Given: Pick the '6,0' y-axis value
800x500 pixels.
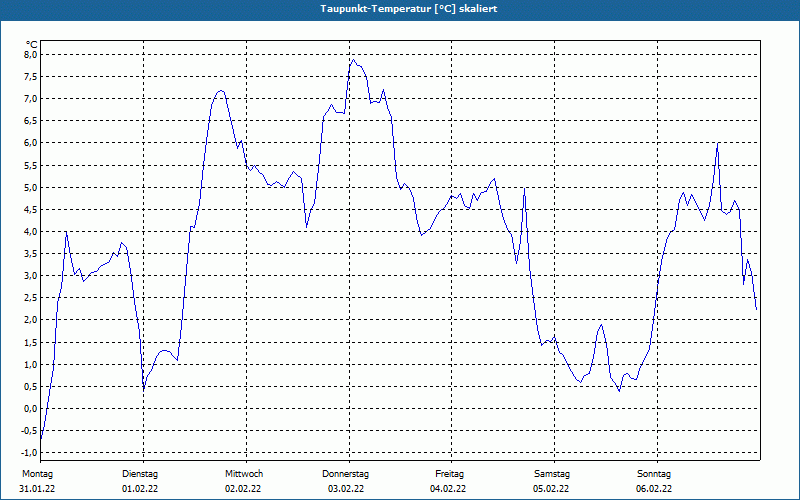Looking at the screenshot, I should pyautogui.click(x=31, y=143).
